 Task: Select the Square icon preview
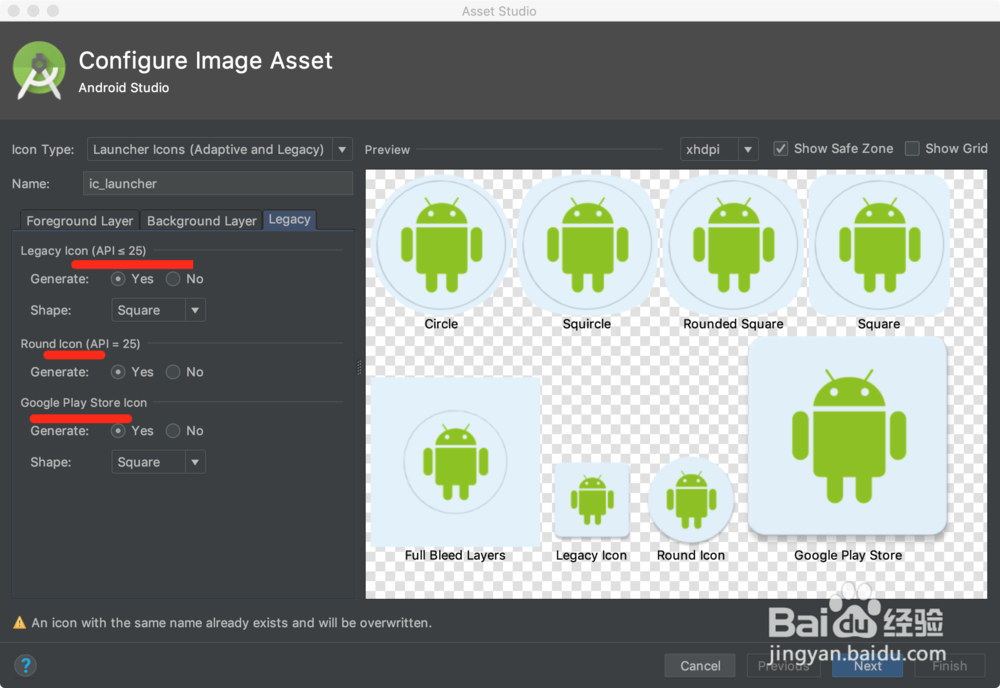point(879,245)
